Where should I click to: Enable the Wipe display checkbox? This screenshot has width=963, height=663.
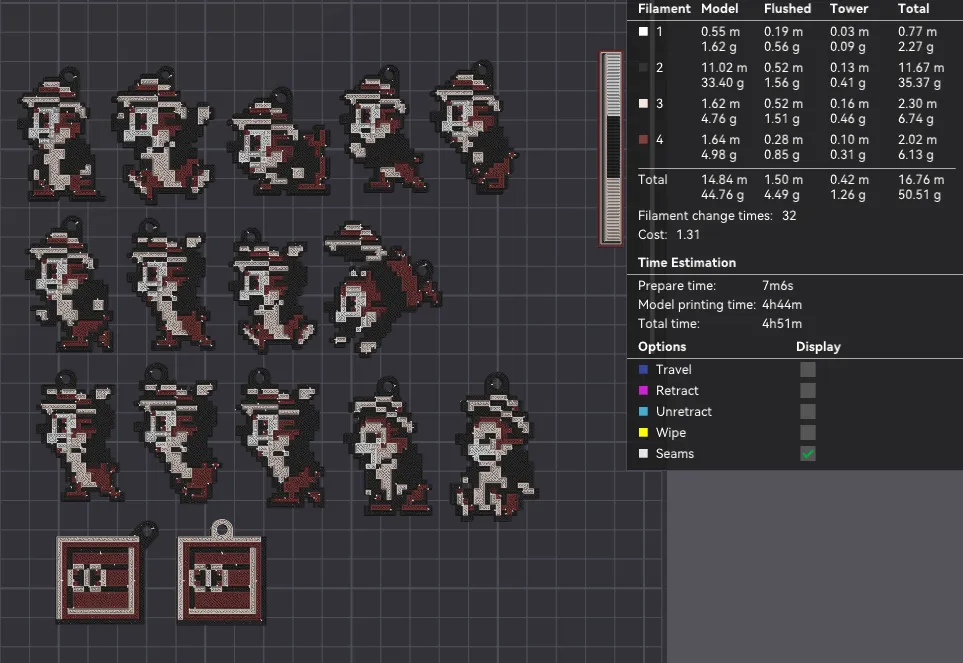[x=808, y=433]
